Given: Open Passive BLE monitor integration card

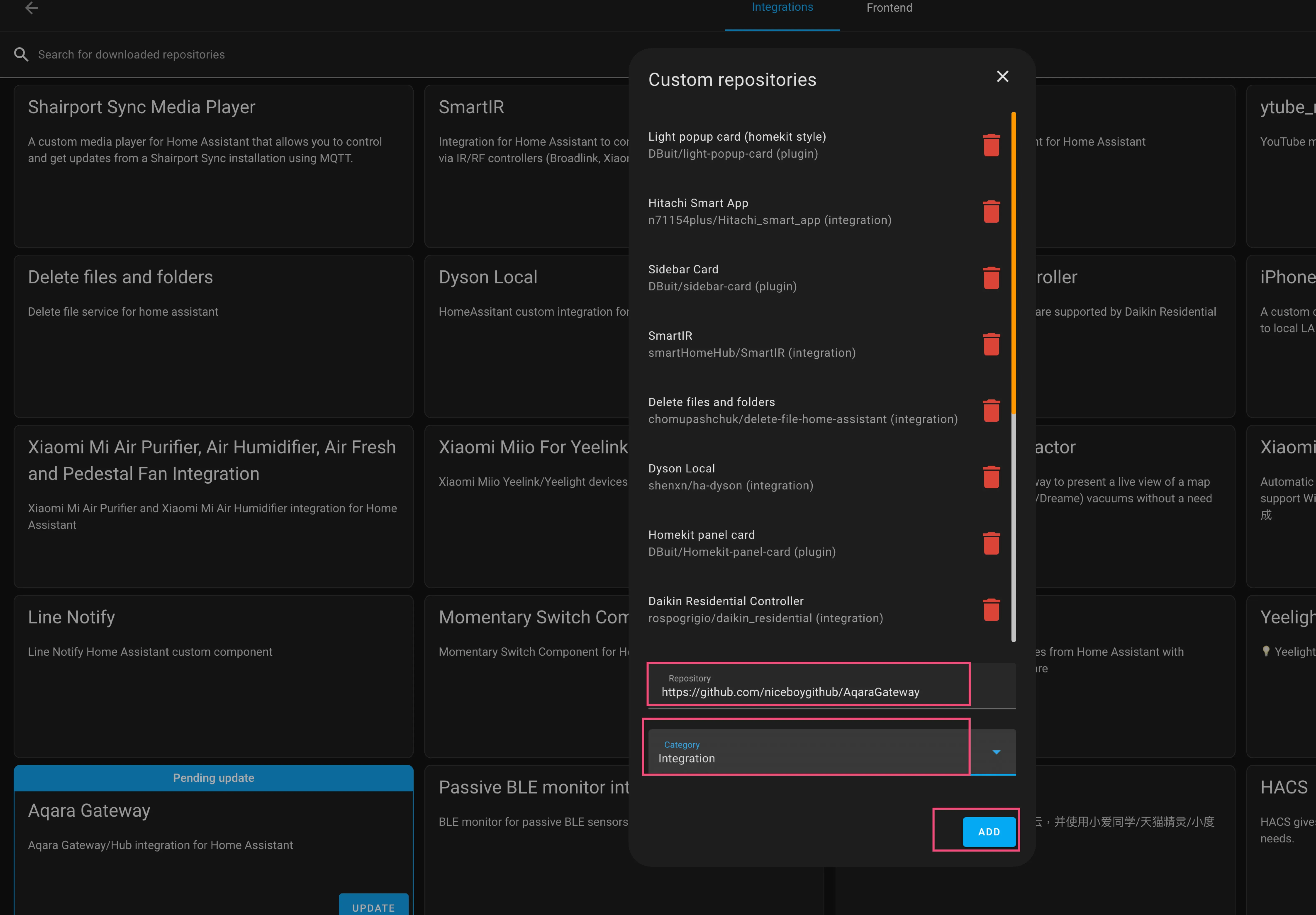Looking at the screenshot, I should (x=527, y=840).
